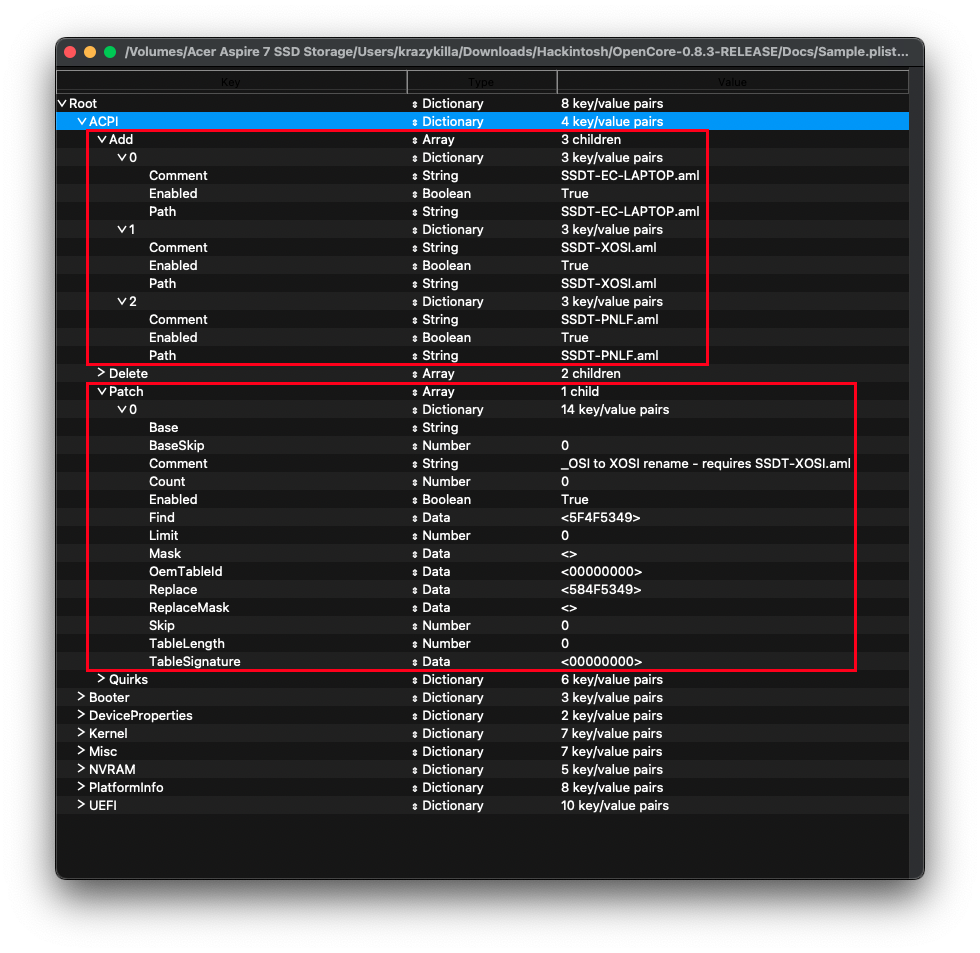980x953 pixels.
Task: Select the OemTableId key row
Action: [185, 572]
